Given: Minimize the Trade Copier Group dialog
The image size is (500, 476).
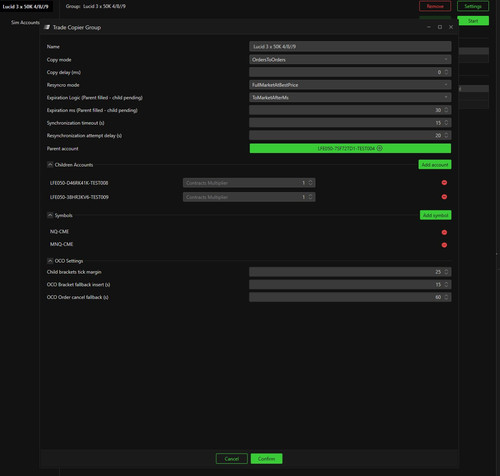Looking at the screenshot, I should (x=429, y=27).
